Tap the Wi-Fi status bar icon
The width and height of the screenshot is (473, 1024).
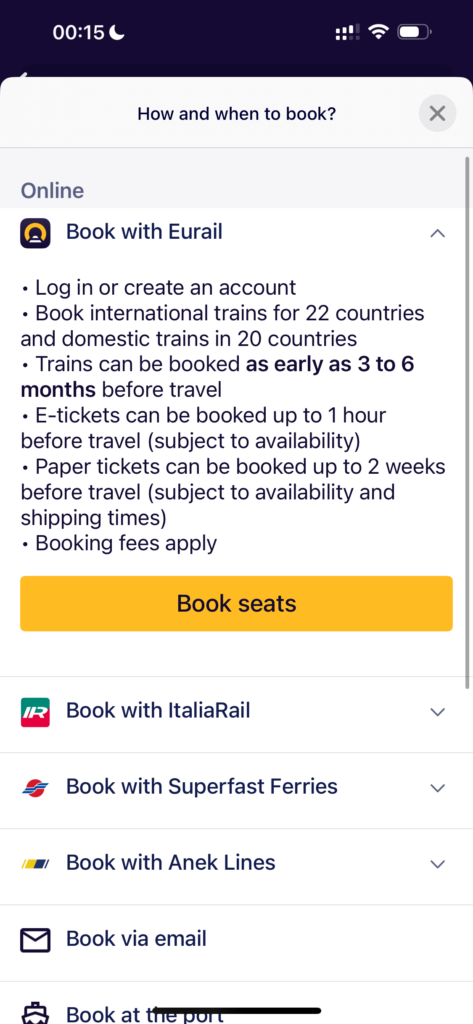pyautogui.click(x=378, y=32)
